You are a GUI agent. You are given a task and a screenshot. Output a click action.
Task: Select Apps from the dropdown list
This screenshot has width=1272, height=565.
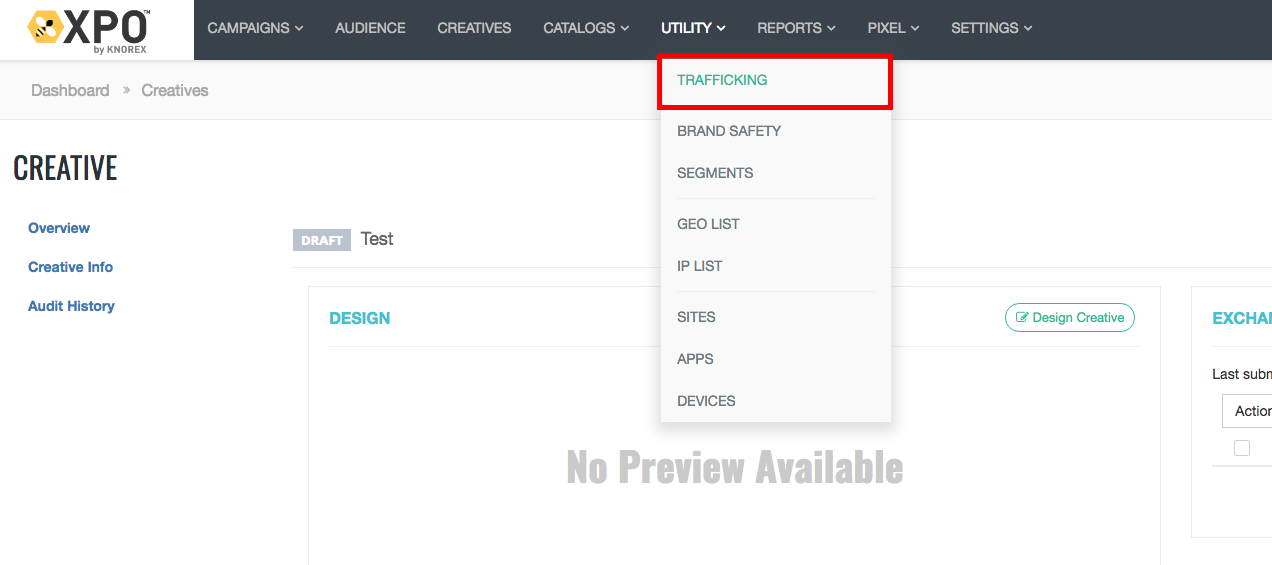click(695, 359)
